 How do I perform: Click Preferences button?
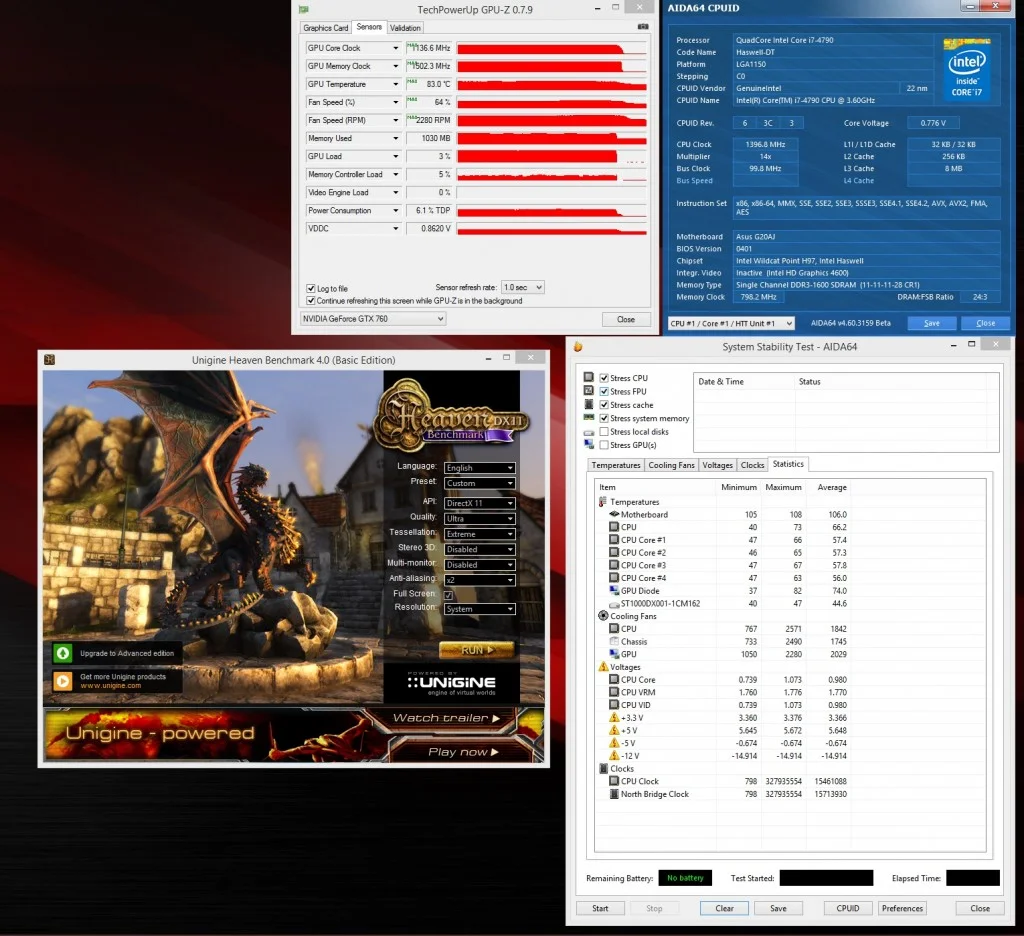903,909
